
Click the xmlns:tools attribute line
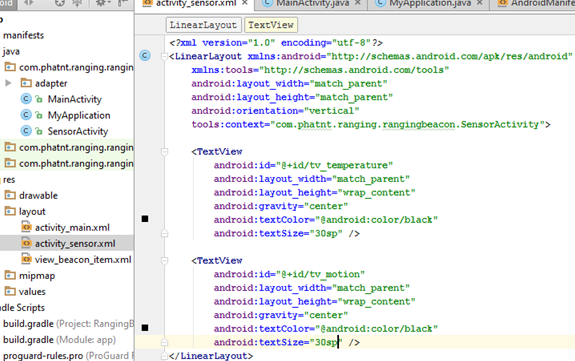click(320, 70)
